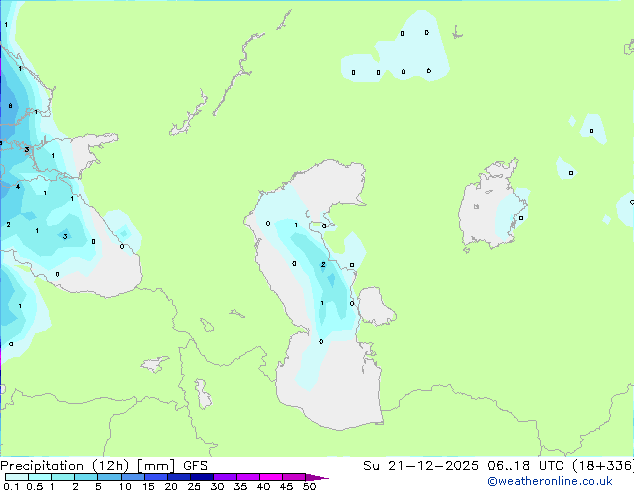Click the 'Precipitation (12h) [mm] GFS' title
Screen dimensions: 634x490
click(x=104, y=466)
